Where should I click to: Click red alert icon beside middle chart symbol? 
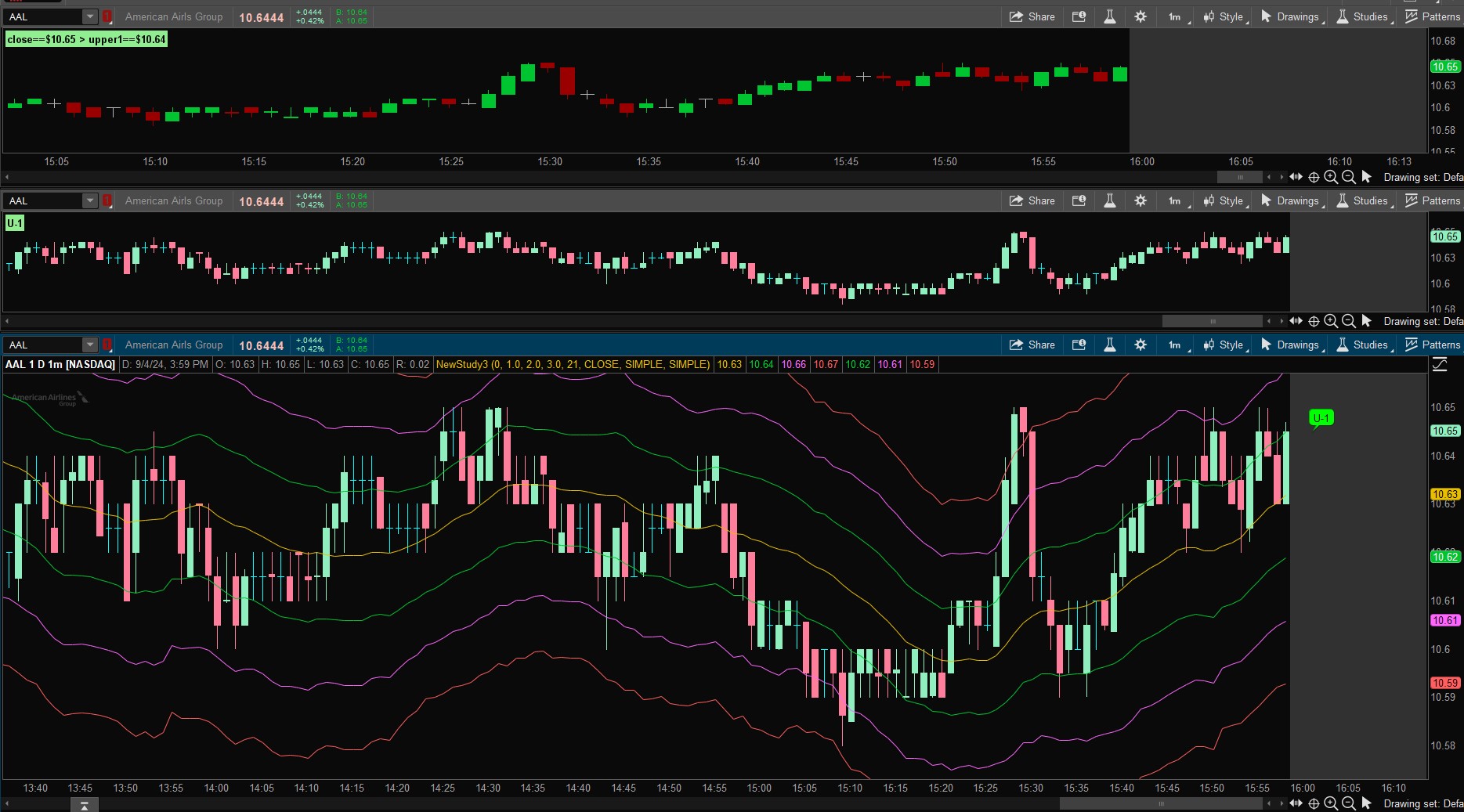[x=107, y=200]
